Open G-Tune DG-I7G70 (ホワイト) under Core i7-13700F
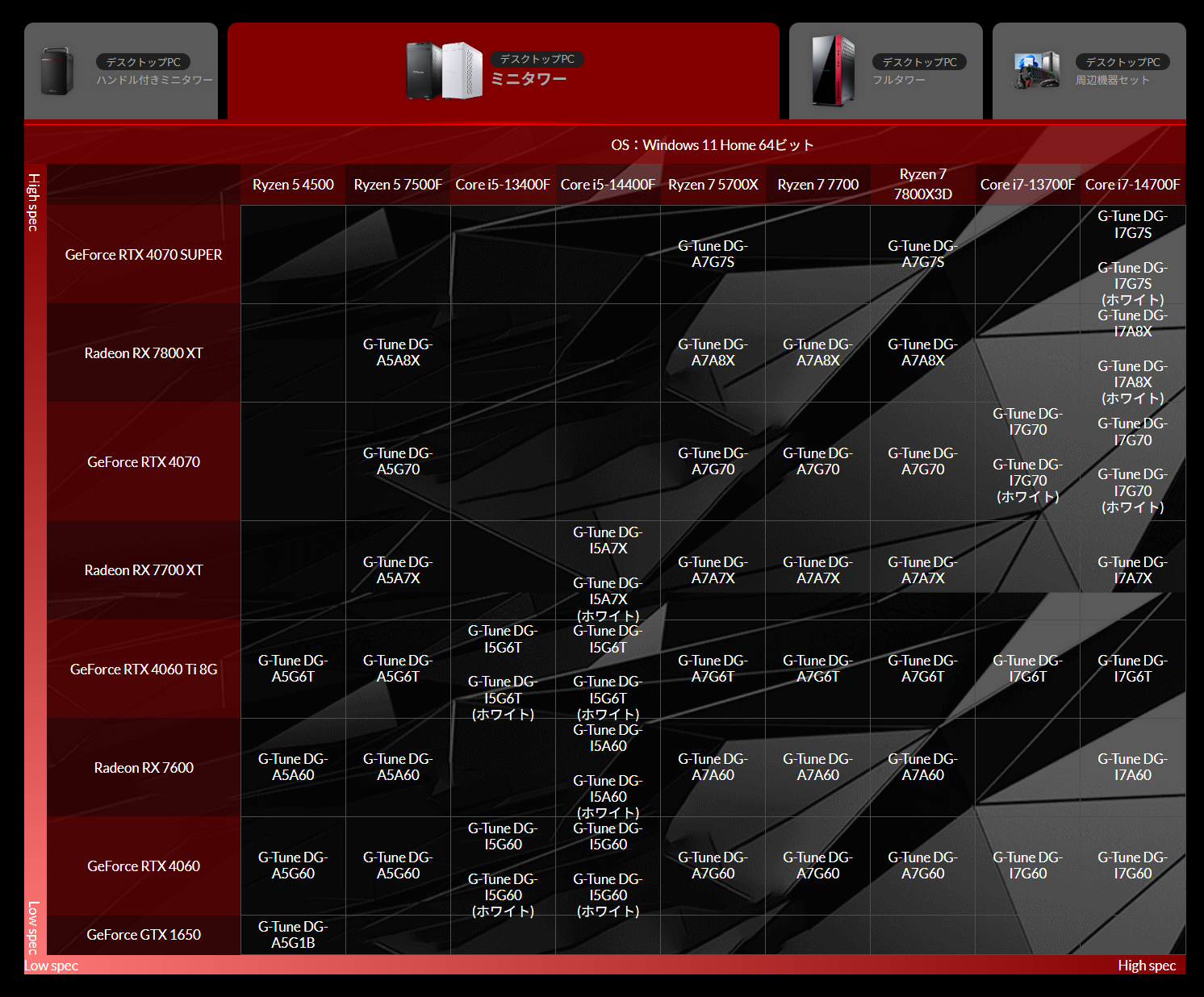Screen dimensions: 1204x997 [x=1028, y=481]
